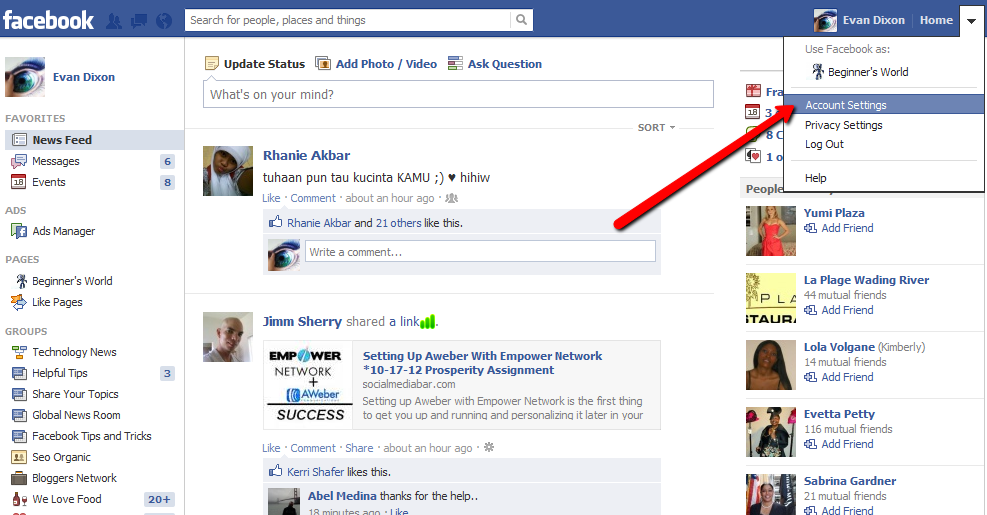Open Ads Manager
The image size is (987, 515).
point(63,231)
